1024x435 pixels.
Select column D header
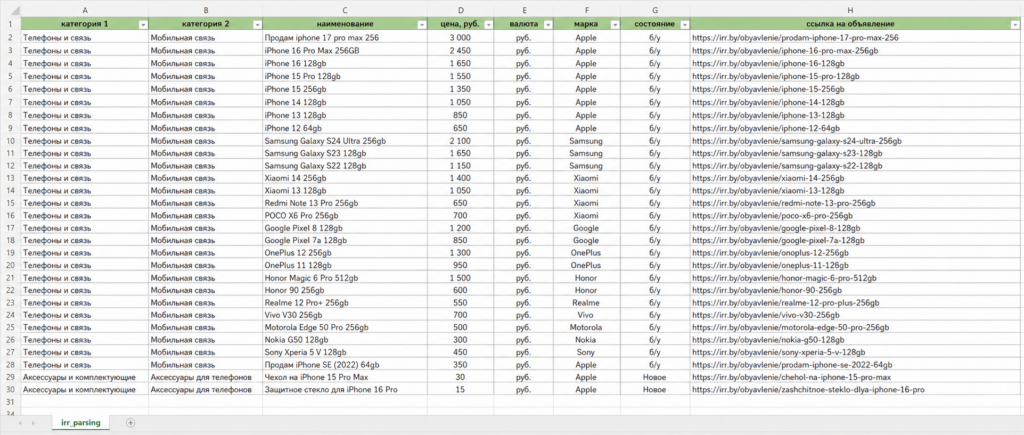point(461,10)
